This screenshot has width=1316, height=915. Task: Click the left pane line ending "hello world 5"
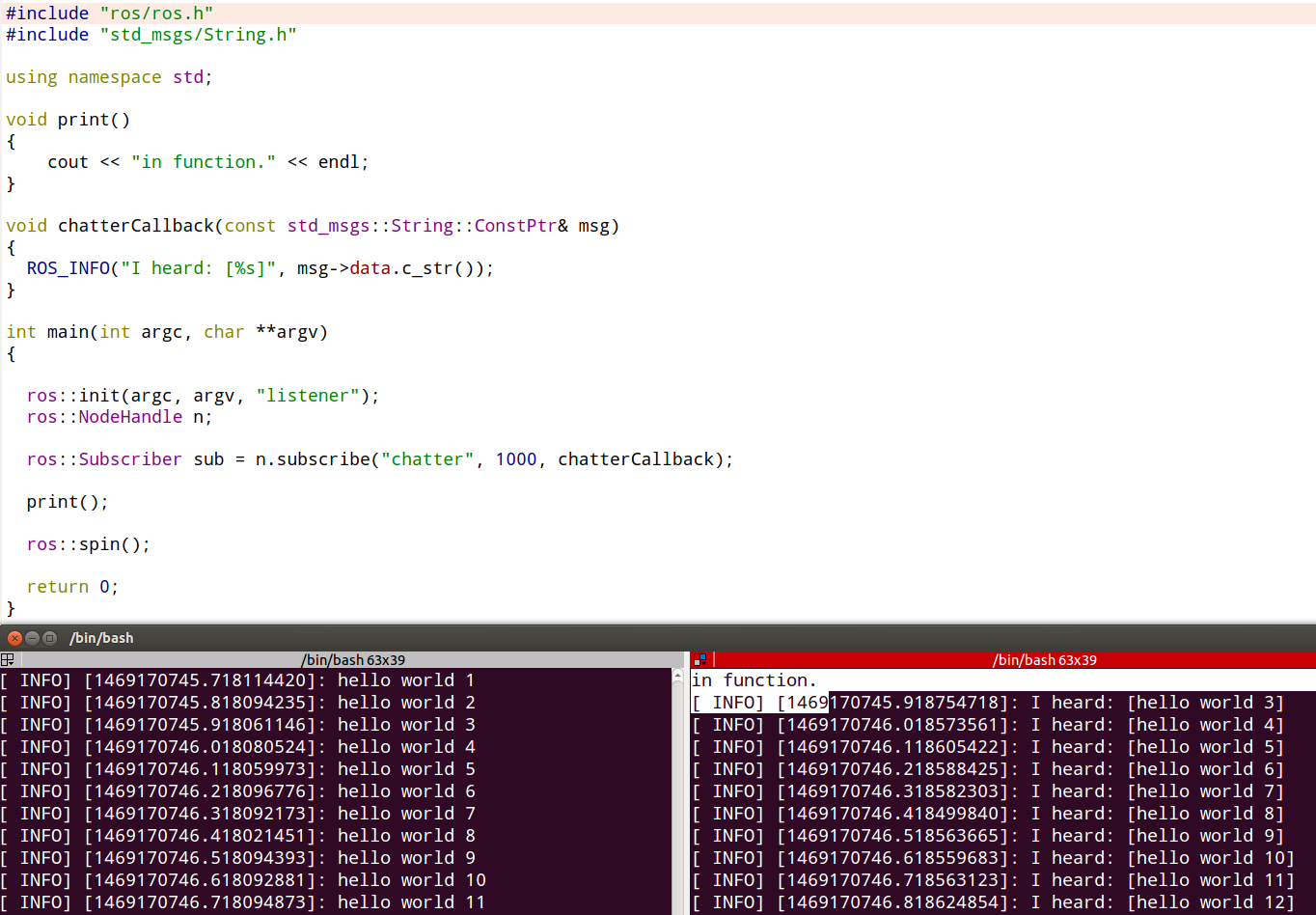pyautogui.click(x=237, y=769)
